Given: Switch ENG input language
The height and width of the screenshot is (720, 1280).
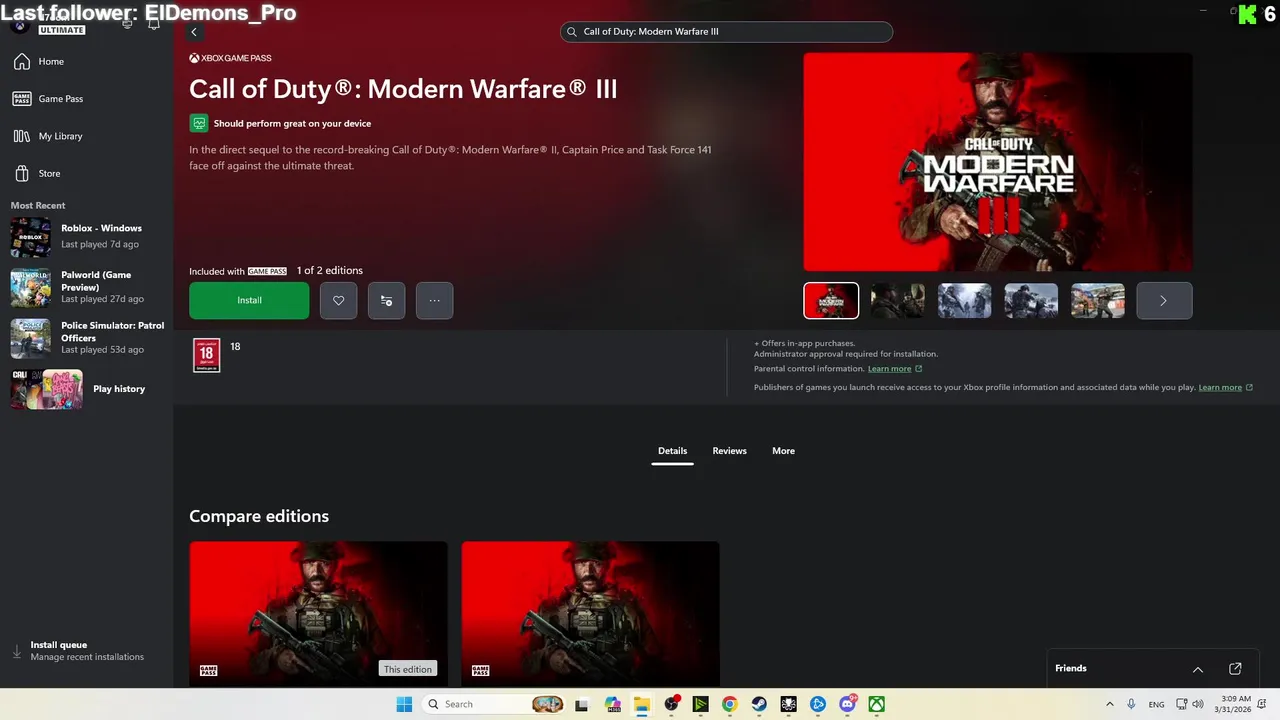Looking at the screenshot, I should (x=1156, y=704).
